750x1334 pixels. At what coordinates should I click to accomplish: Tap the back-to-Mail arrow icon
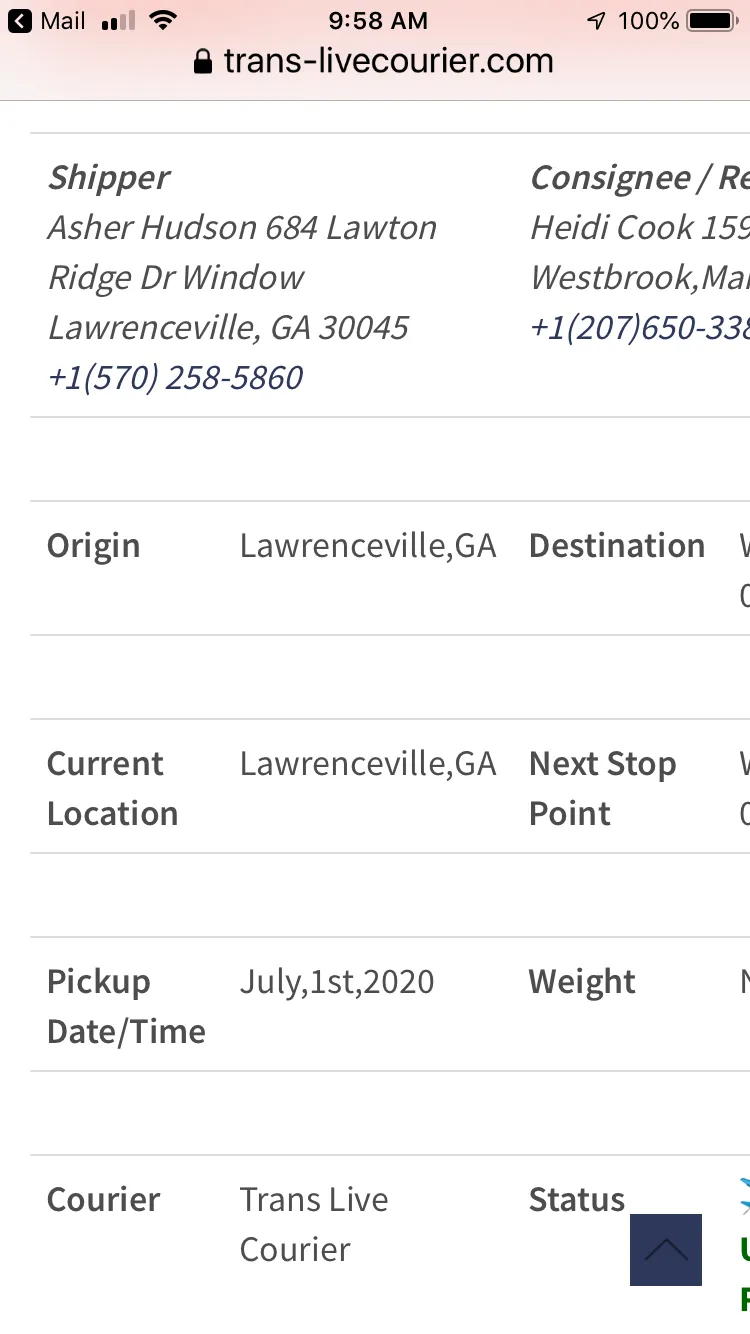(19, 20)
